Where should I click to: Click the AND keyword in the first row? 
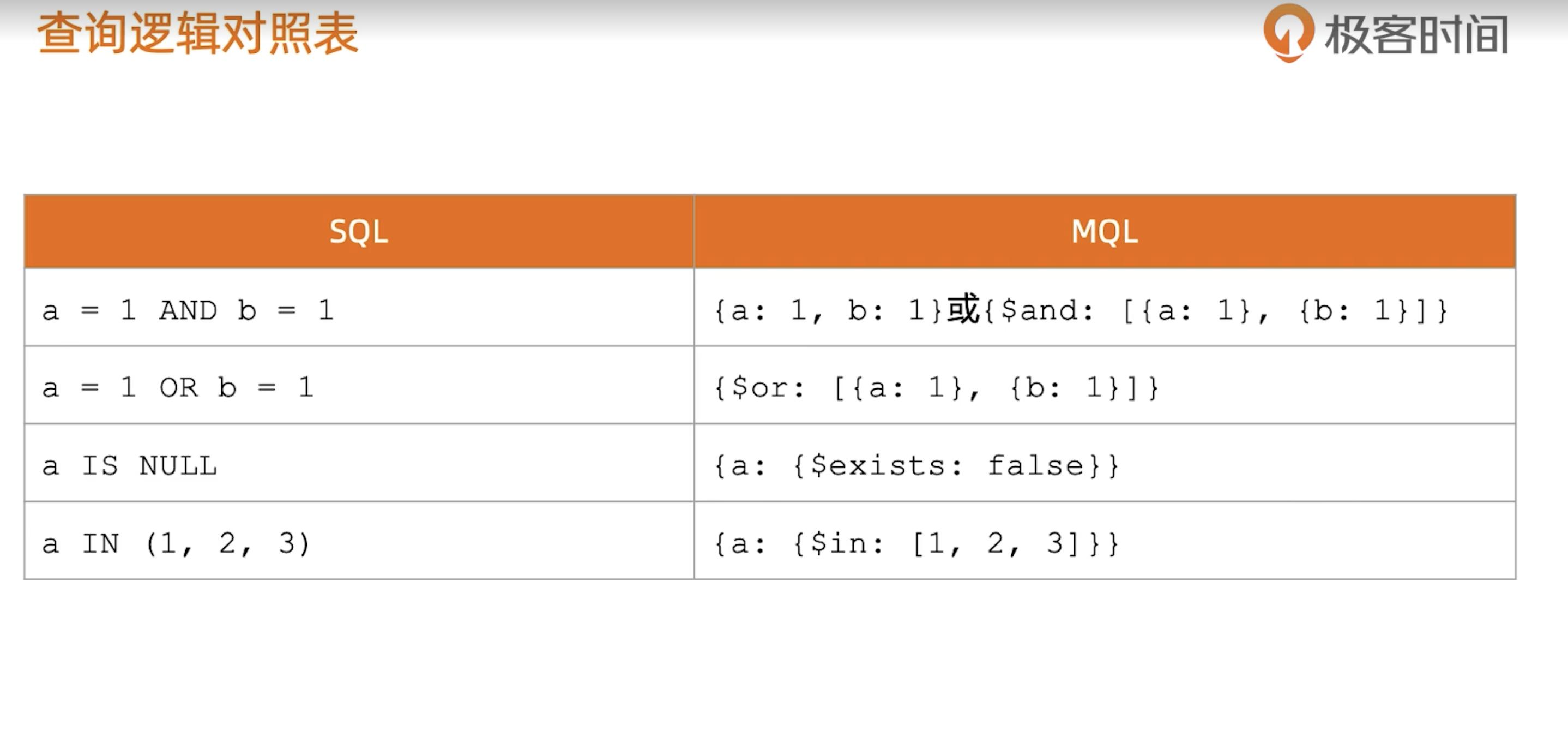point(188,310)
